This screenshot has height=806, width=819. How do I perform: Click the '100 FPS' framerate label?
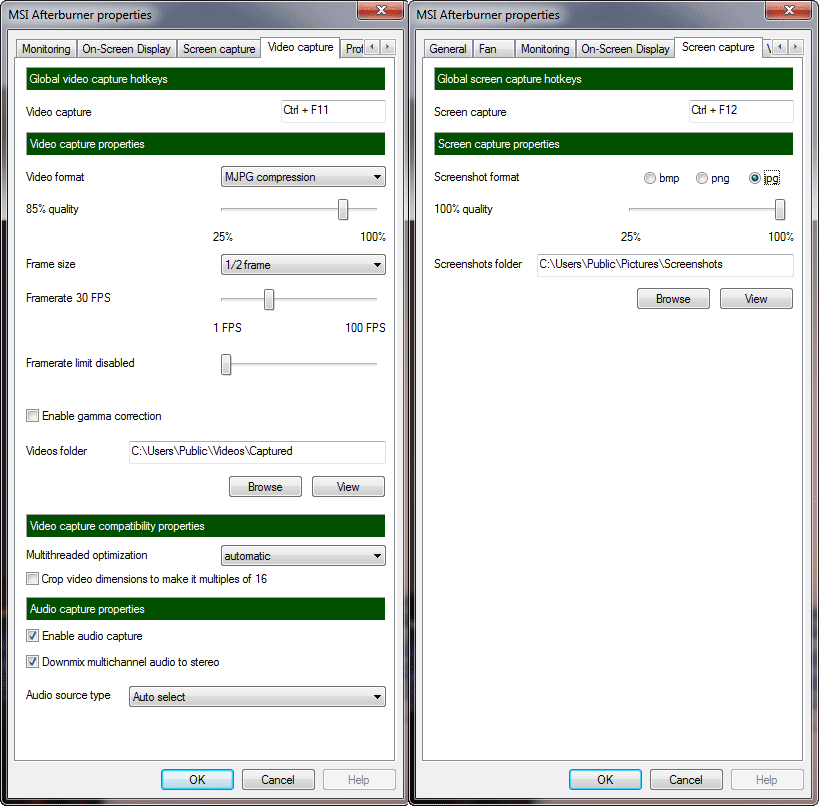click(365, 328)
